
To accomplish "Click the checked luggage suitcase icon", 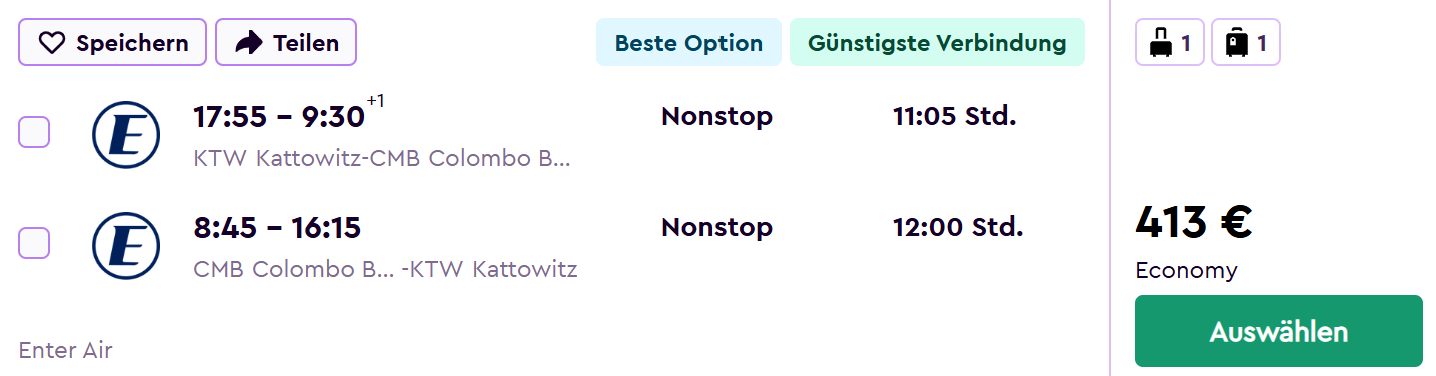I will [1237, 43].
